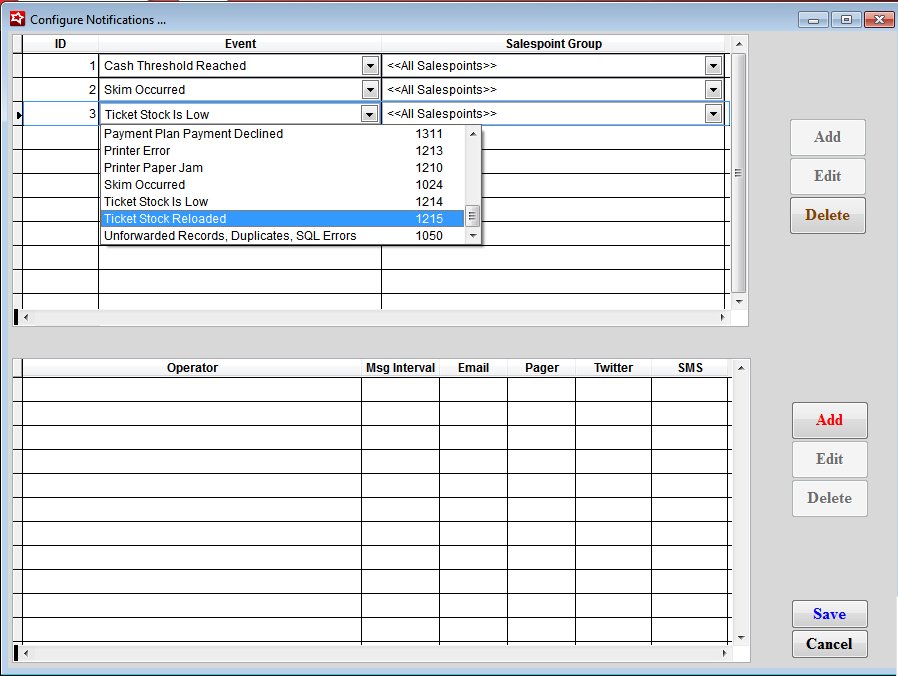The width and height of the screenshot is (898, 676).
Task: Open the Event dropdown for Cash Threshold Reached
Action: coord(370,65)
